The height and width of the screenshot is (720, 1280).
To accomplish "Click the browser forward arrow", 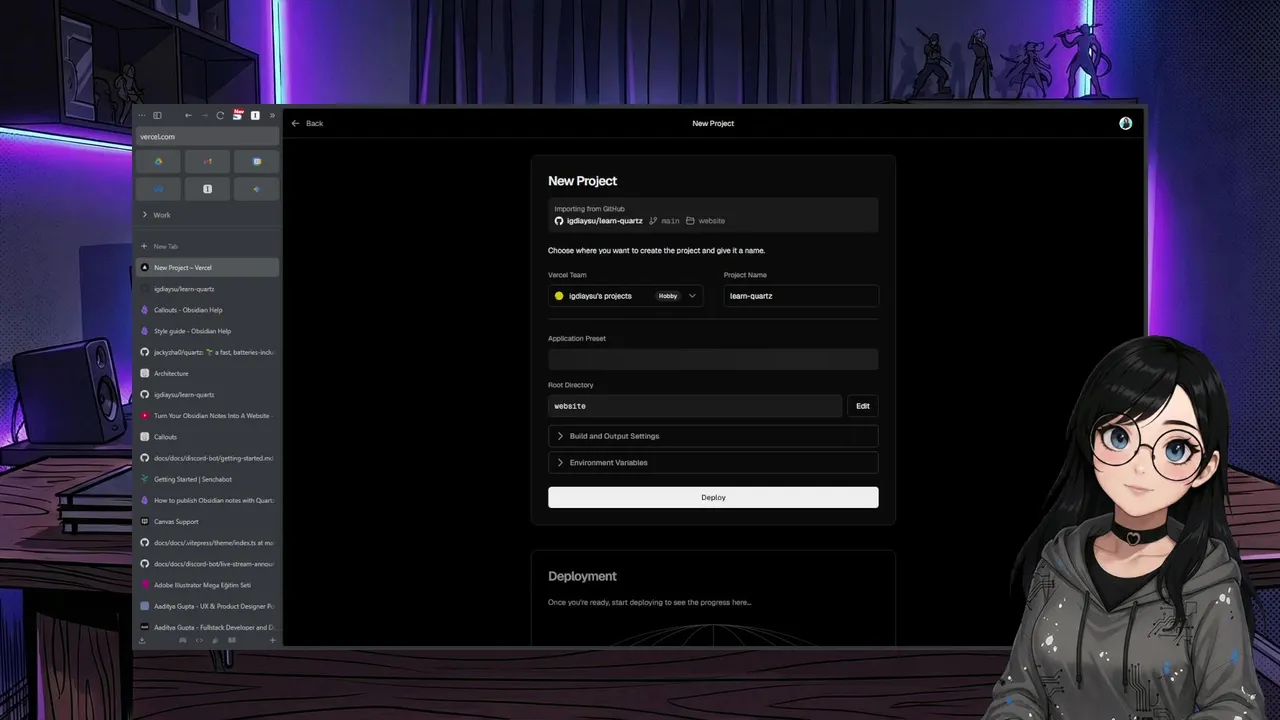I will coord(204,115).
